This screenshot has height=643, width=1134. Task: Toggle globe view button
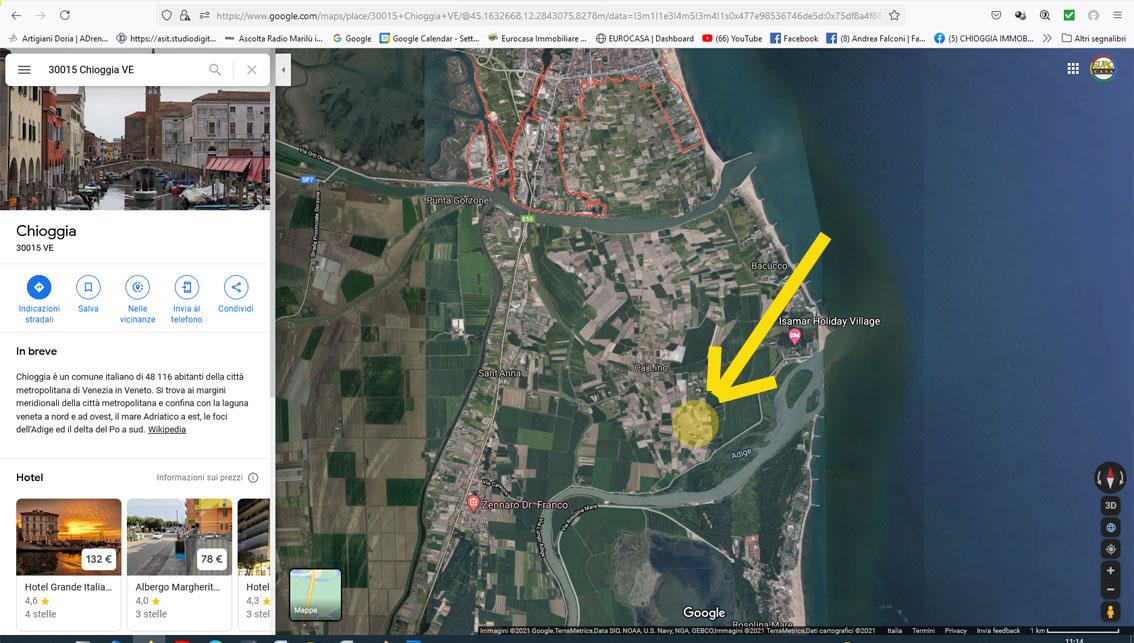[x=1110, y=527]
